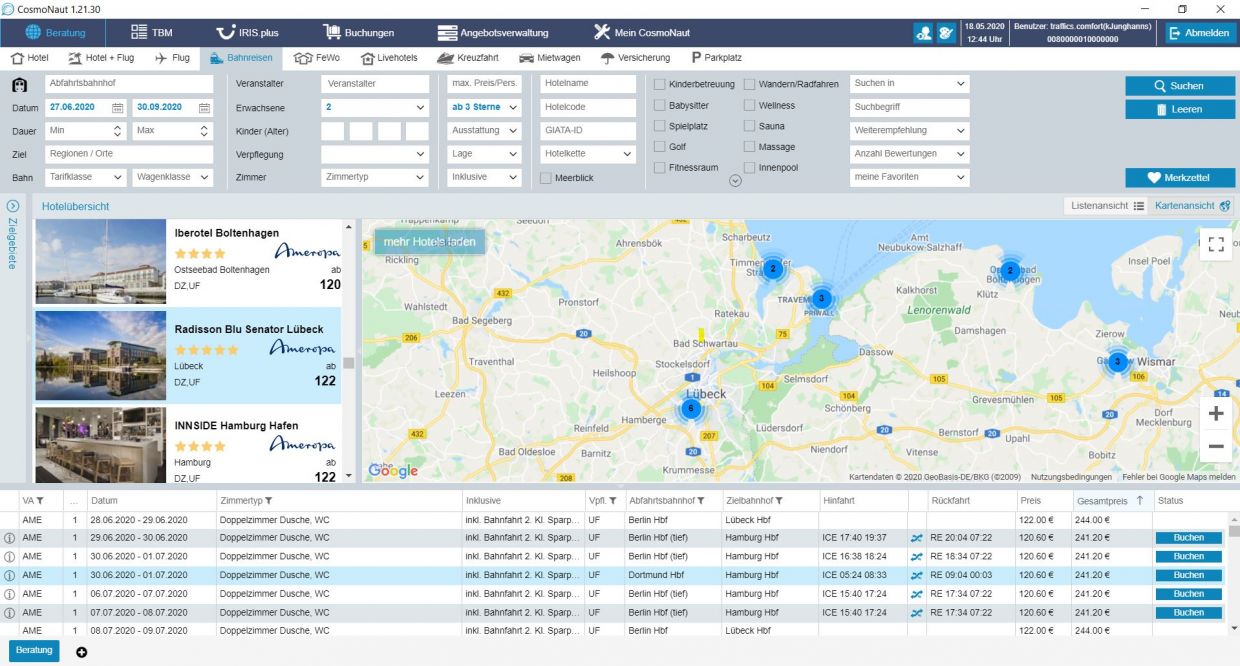Screen dimensions: 1240x666
Task: Select Radisson Blu Senator Lübeck thumbnail
Action: pyautogui.click(x=100, y=355)
